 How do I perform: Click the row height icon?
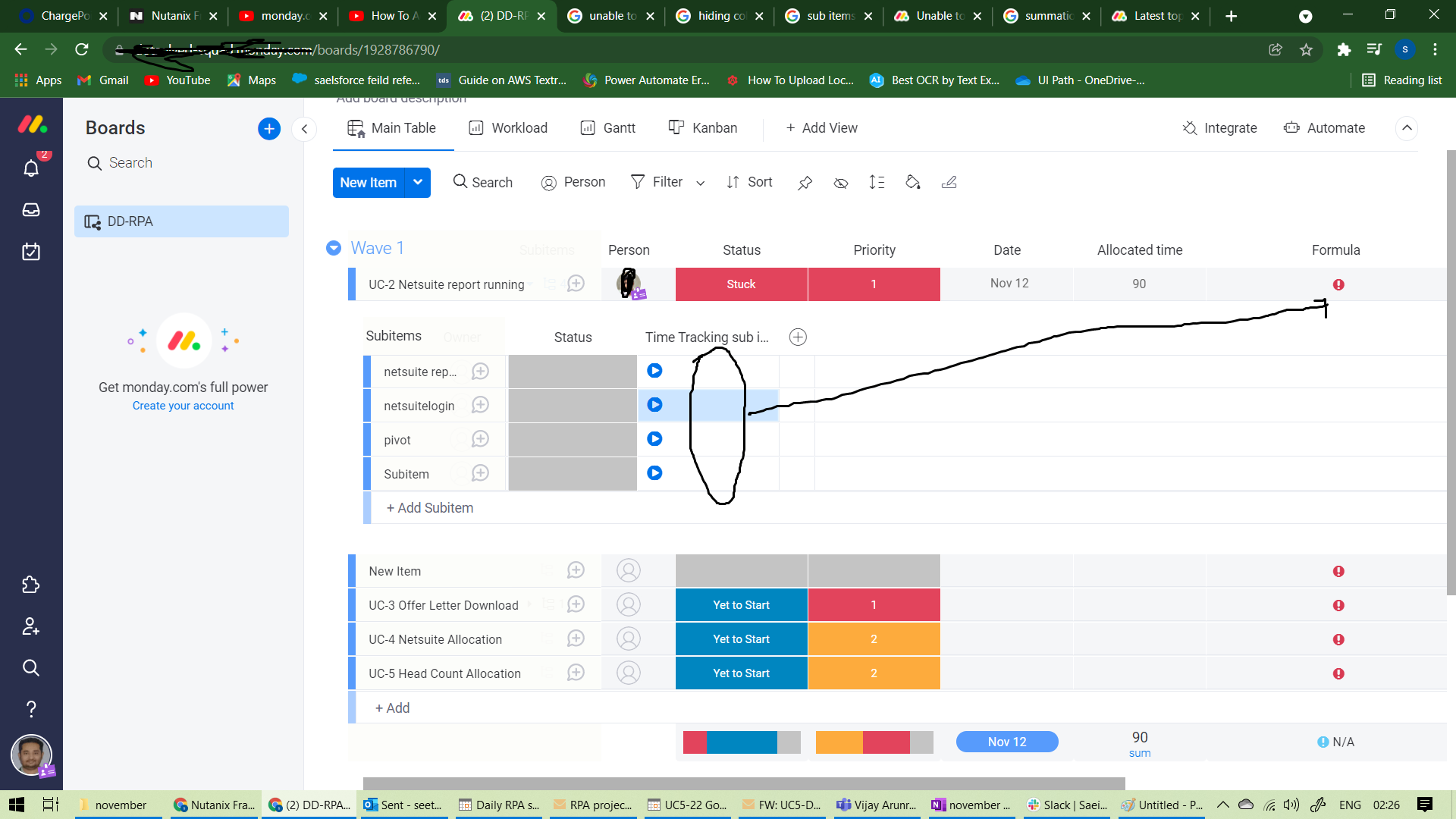click(x=877, y=182)
